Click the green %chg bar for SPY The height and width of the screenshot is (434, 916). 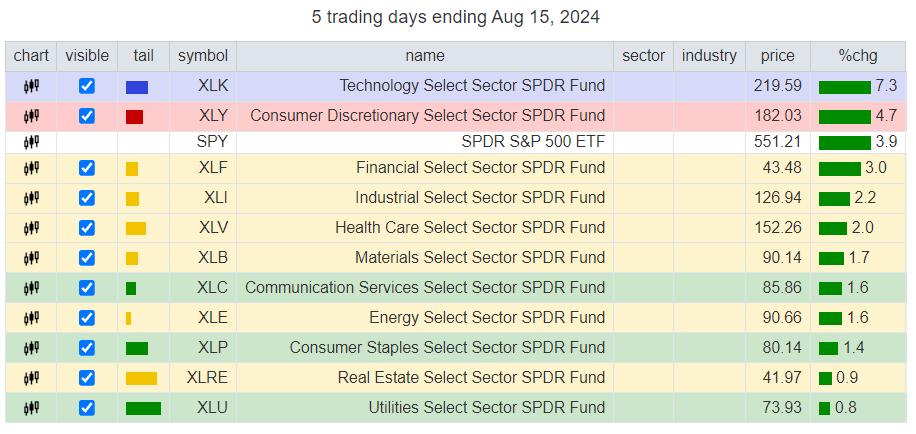tap(844, 142)
